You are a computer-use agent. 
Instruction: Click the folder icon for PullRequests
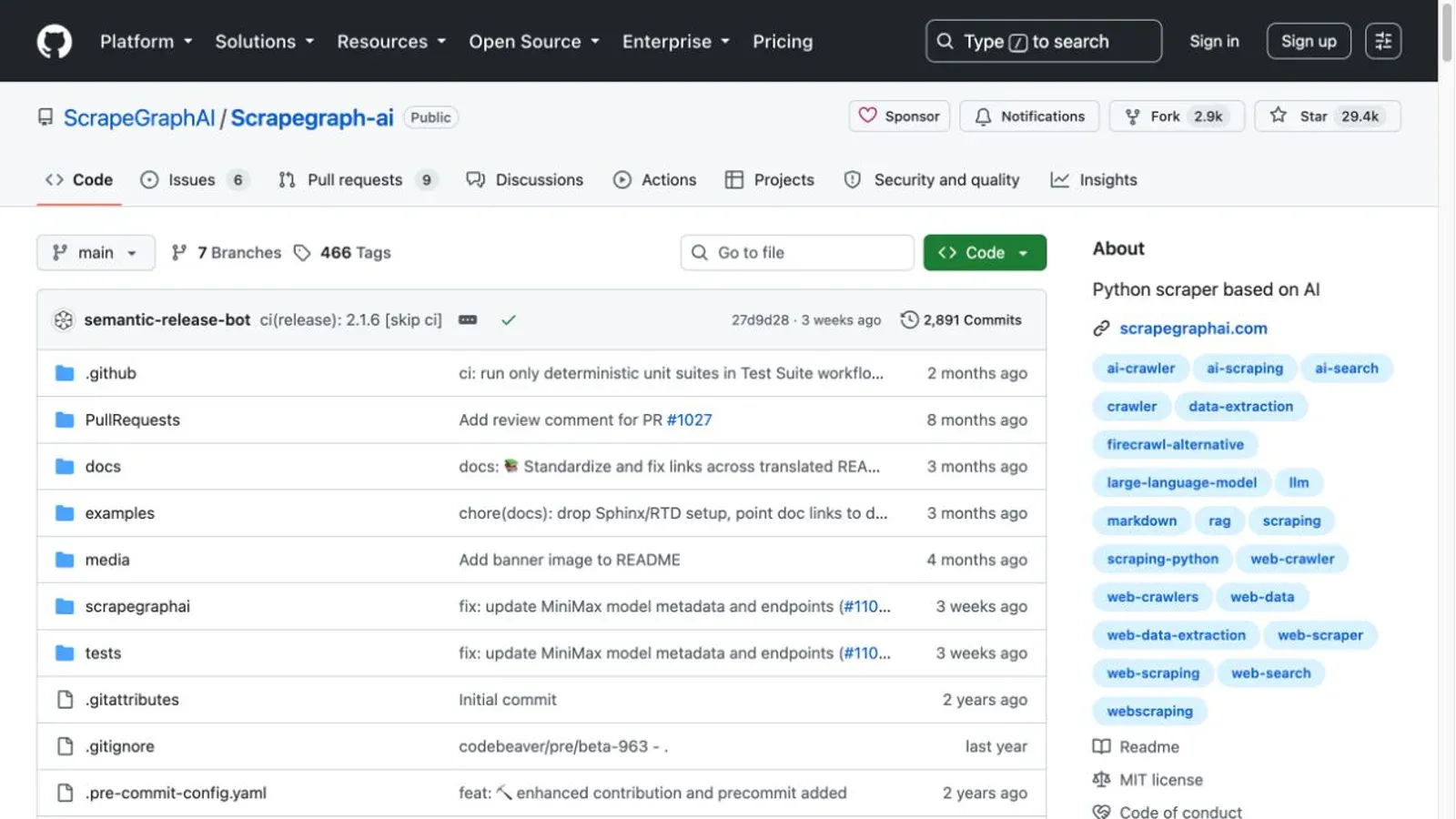click(65, 420)
